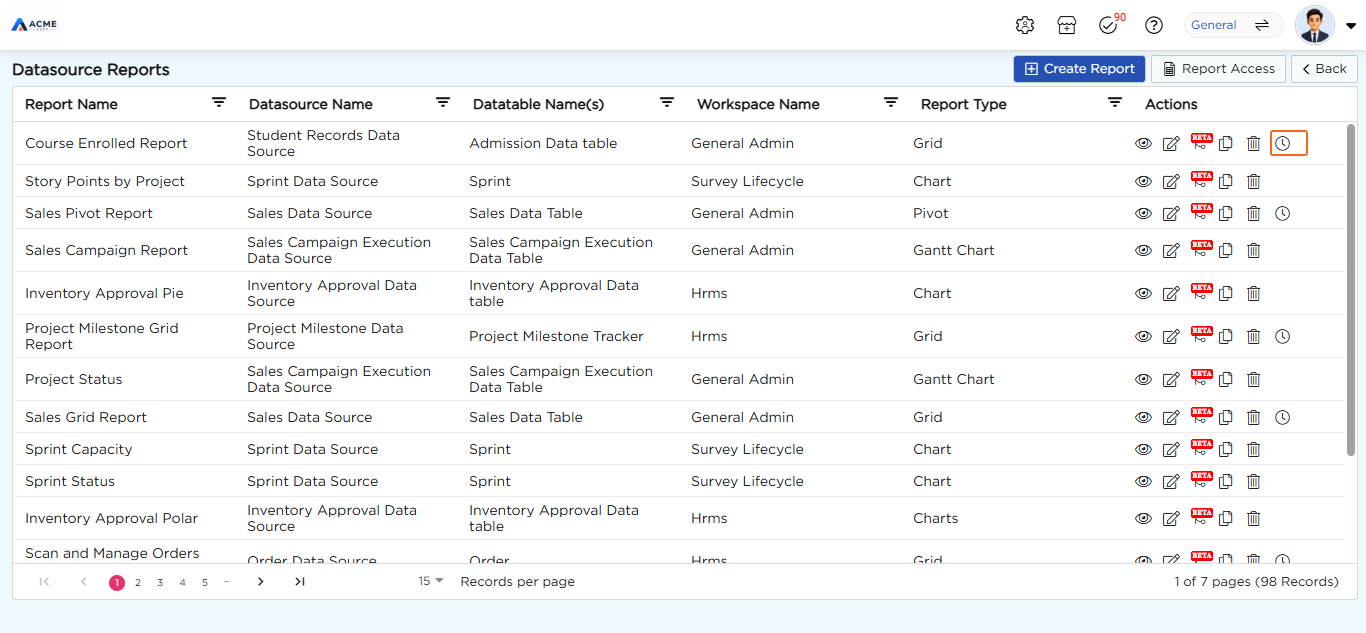Viewport: 1366px width, 633px height.
Task: Edit the Sprint Status report
Action: [x=1171, y=482]
